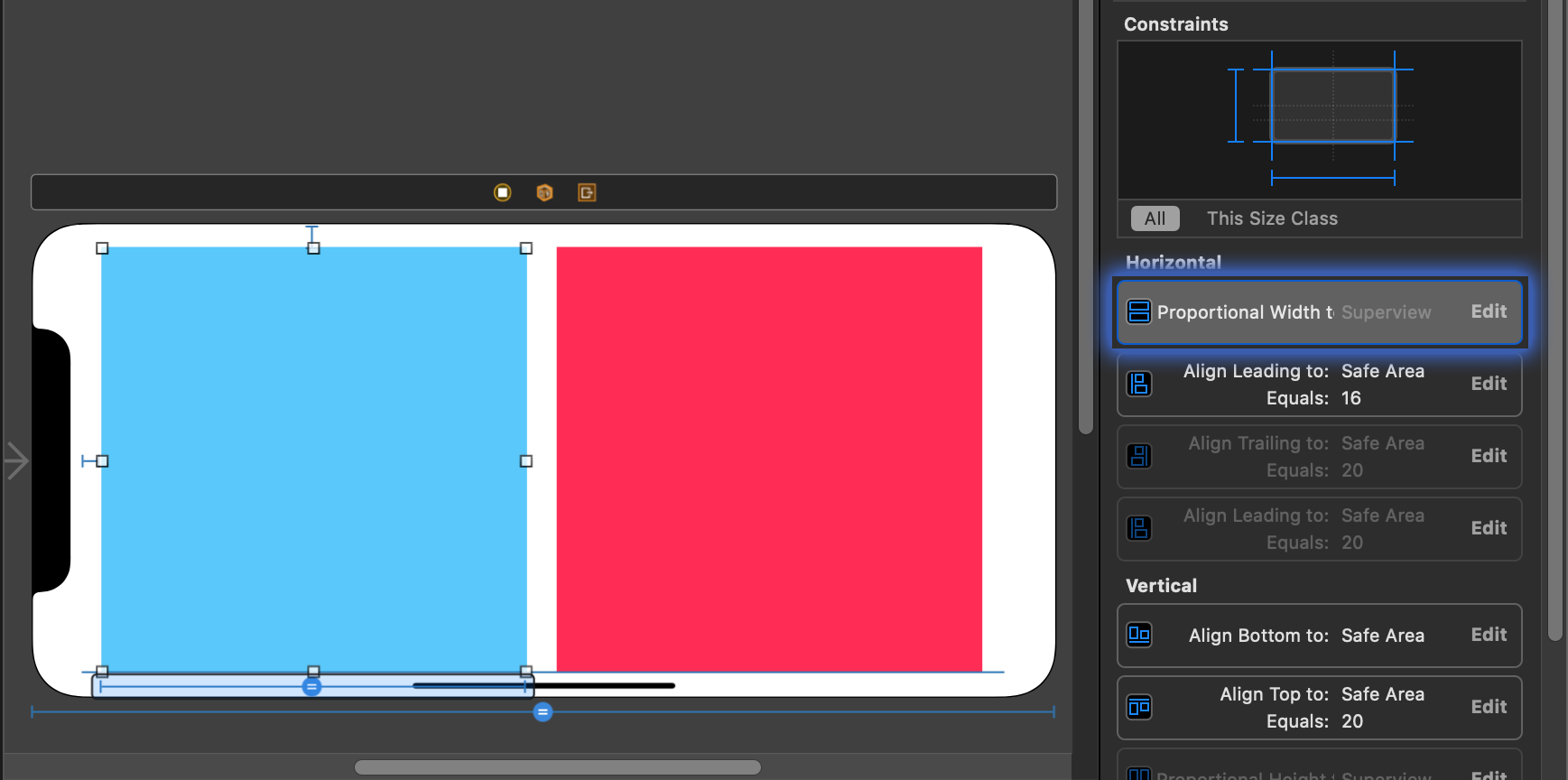The image size is (1568, 780).
Task: Click icon of Align Leading Equals 16 constraint
Action: (1139, 385)
